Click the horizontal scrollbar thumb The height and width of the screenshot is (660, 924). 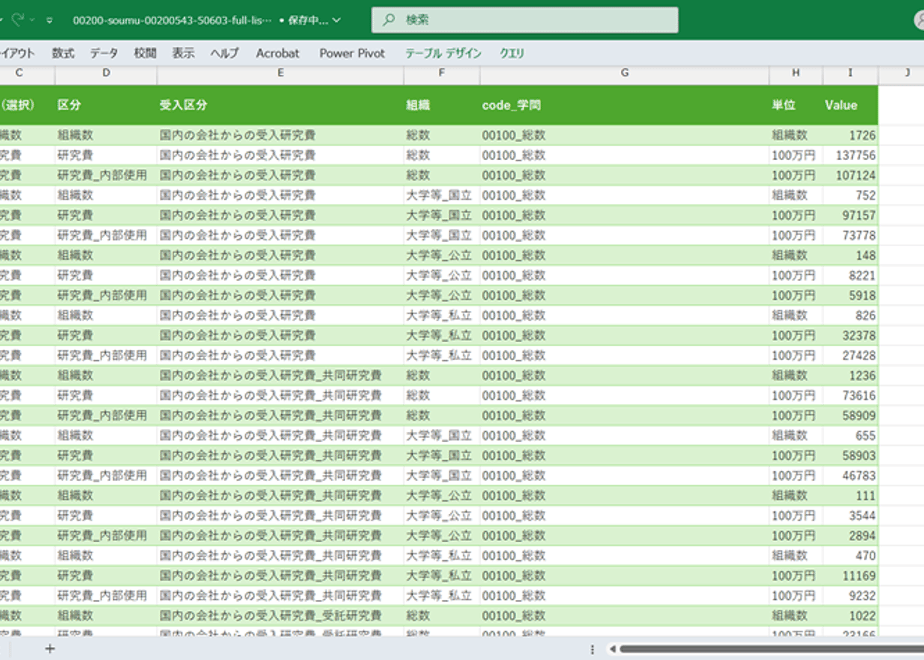(772, 649)
